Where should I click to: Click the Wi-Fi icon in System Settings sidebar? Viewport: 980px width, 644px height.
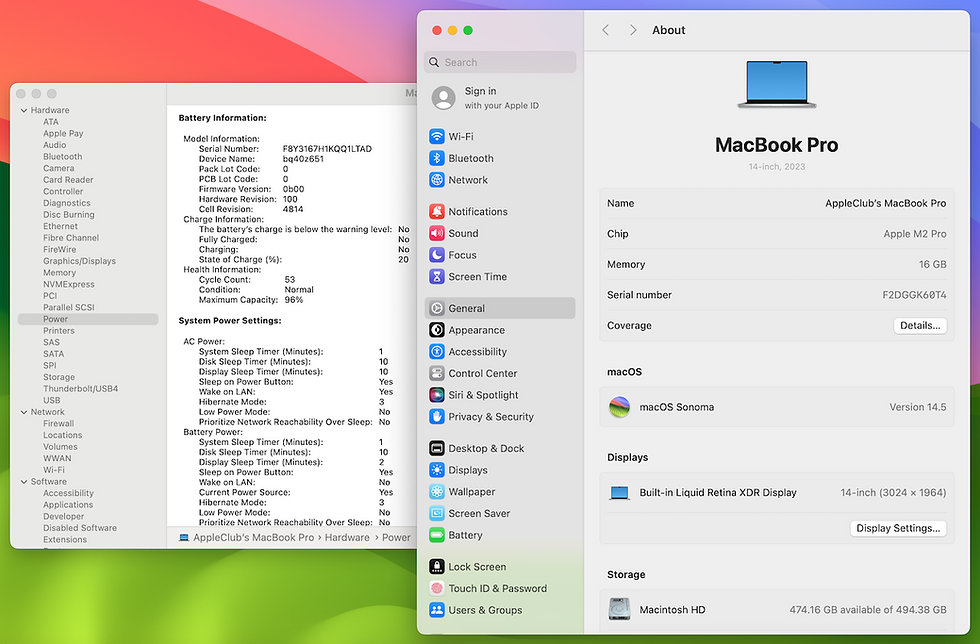point(437,136)
